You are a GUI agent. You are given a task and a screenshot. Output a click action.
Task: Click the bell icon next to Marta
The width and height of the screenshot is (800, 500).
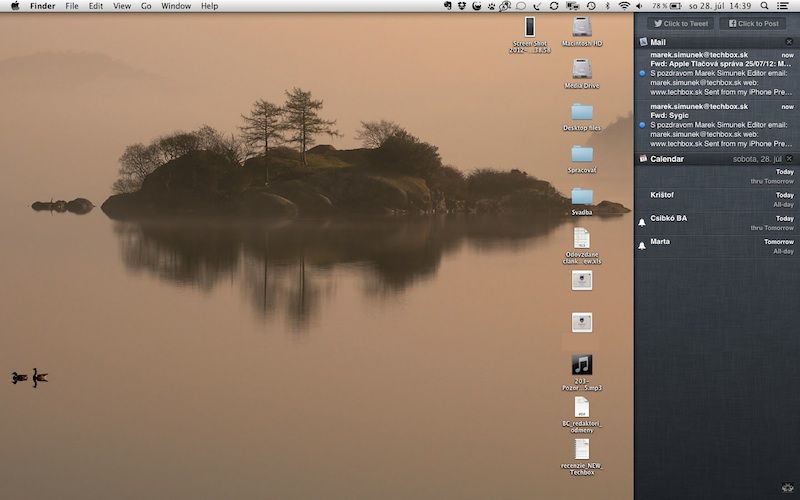coord(642,246)
